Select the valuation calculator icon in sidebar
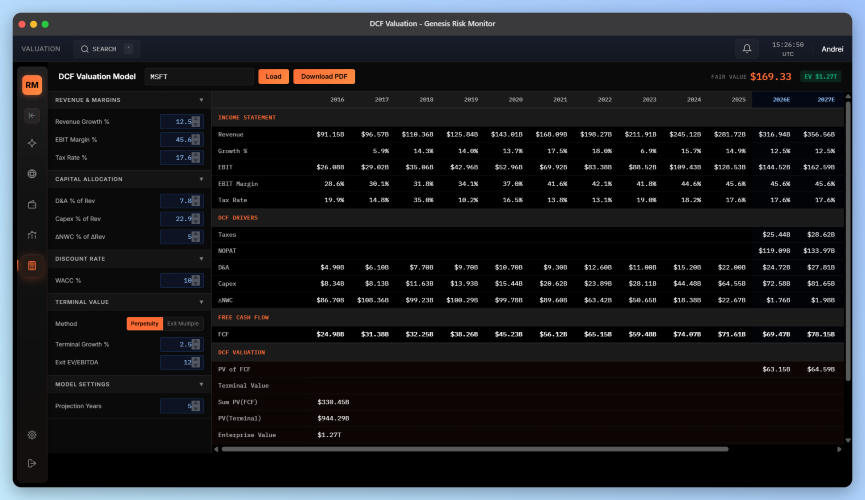 [32, 265]
